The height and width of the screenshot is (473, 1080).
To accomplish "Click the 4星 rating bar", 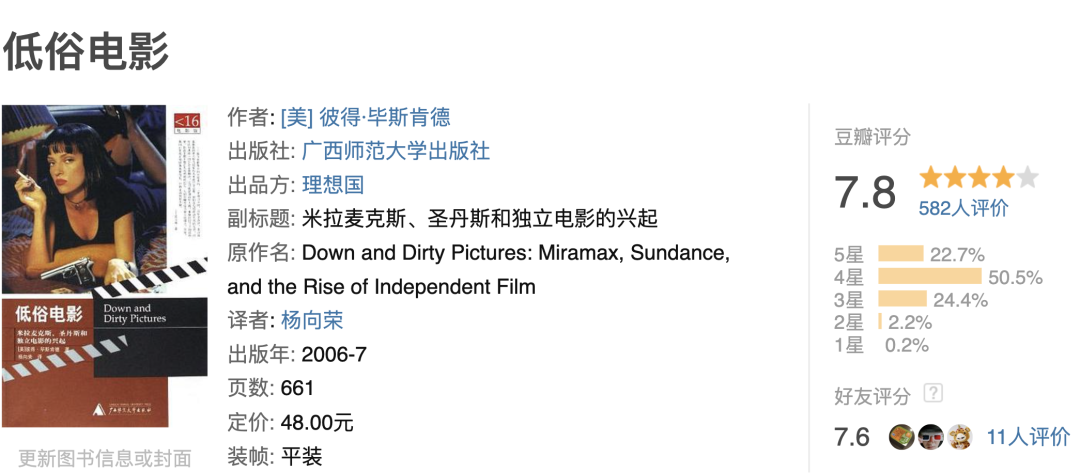I will pos(929,277).
